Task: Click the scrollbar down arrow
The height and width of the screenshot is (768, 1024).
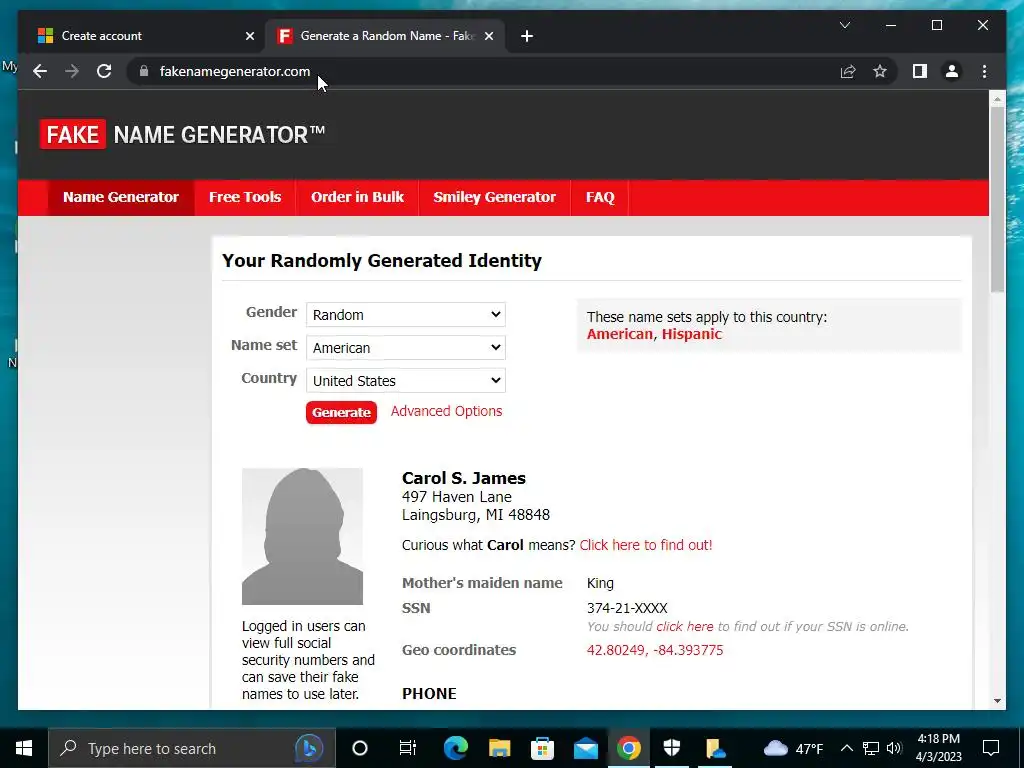Action: (997, 701)
